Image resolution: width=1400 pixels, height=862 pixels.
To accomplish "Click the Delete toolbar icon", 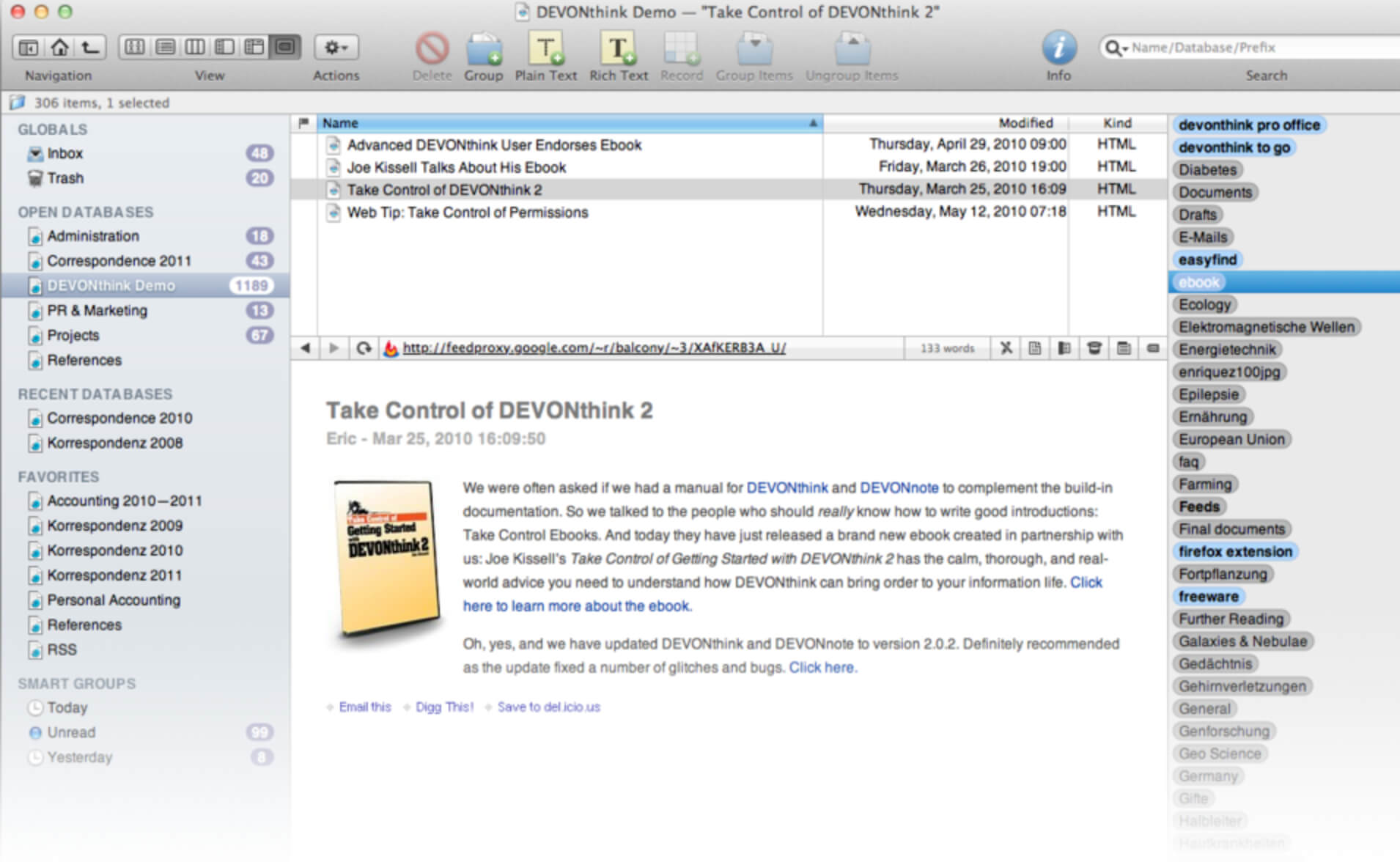I will [432, 48].
